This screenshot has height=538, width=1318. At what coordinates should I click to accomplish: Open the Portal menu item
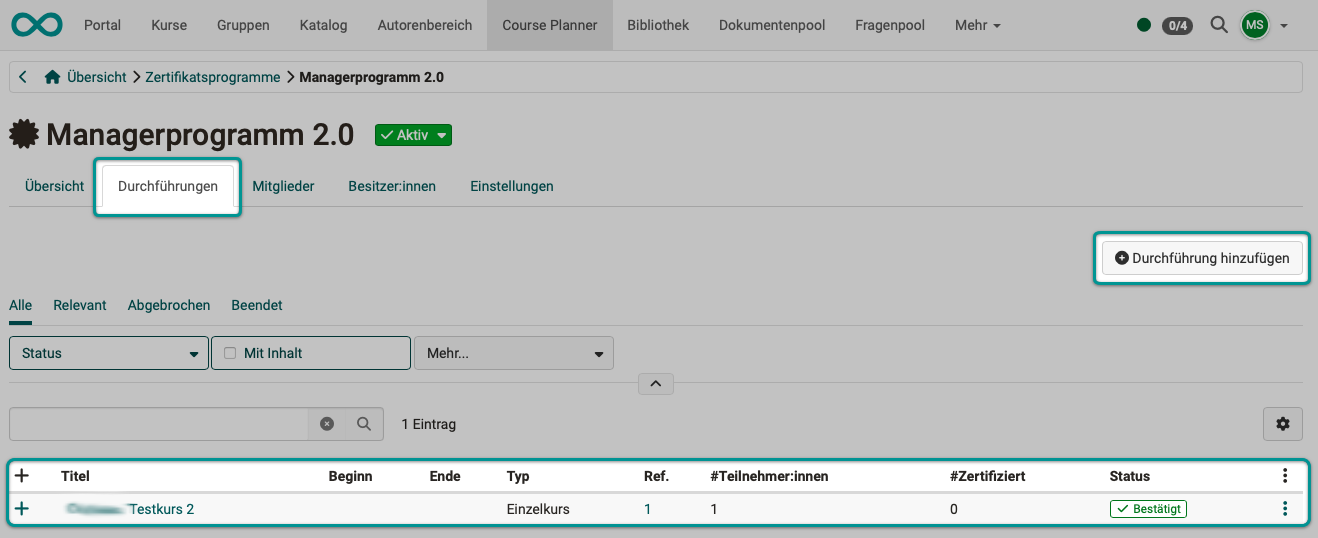pos(103,25)
